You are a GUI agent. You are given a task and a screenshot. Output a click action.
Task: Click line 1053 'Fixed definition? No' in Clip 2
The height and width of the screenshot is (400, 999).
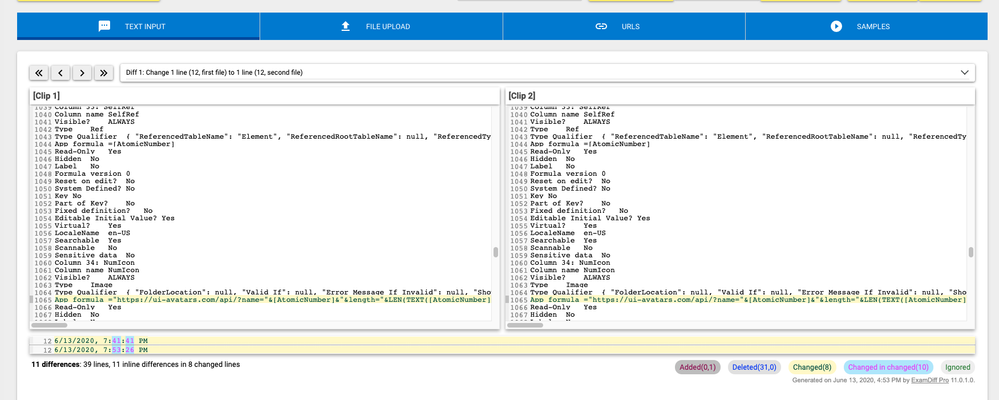coord(579,210)
